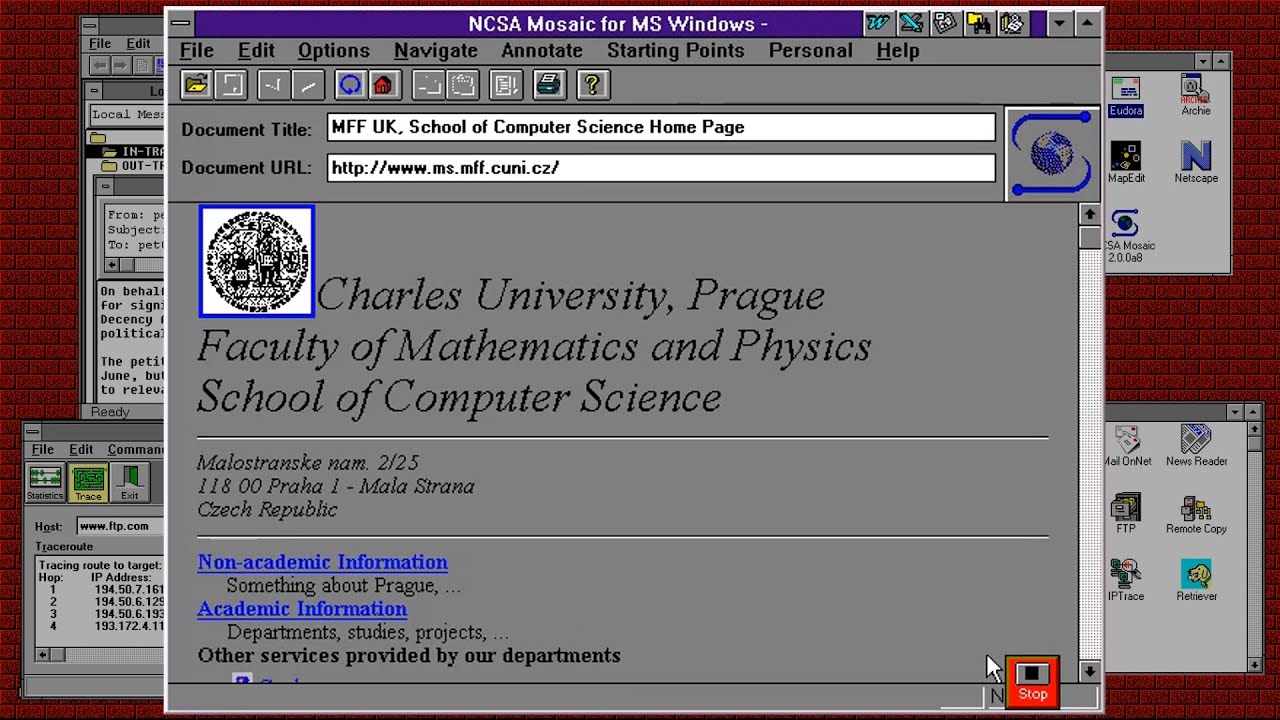Click Mosaic window control-menu box
1280x720 pixels.
pos(180,23)
